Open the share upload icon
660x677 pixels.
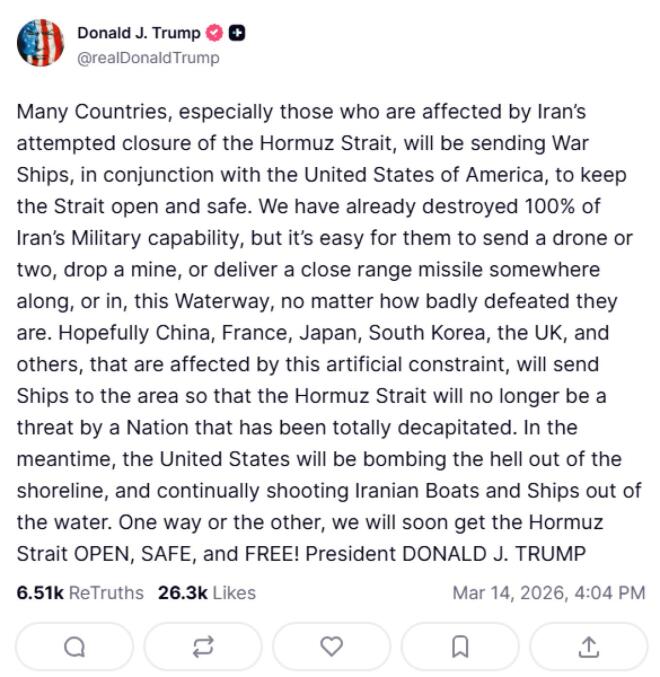click(x=588, y=647)
